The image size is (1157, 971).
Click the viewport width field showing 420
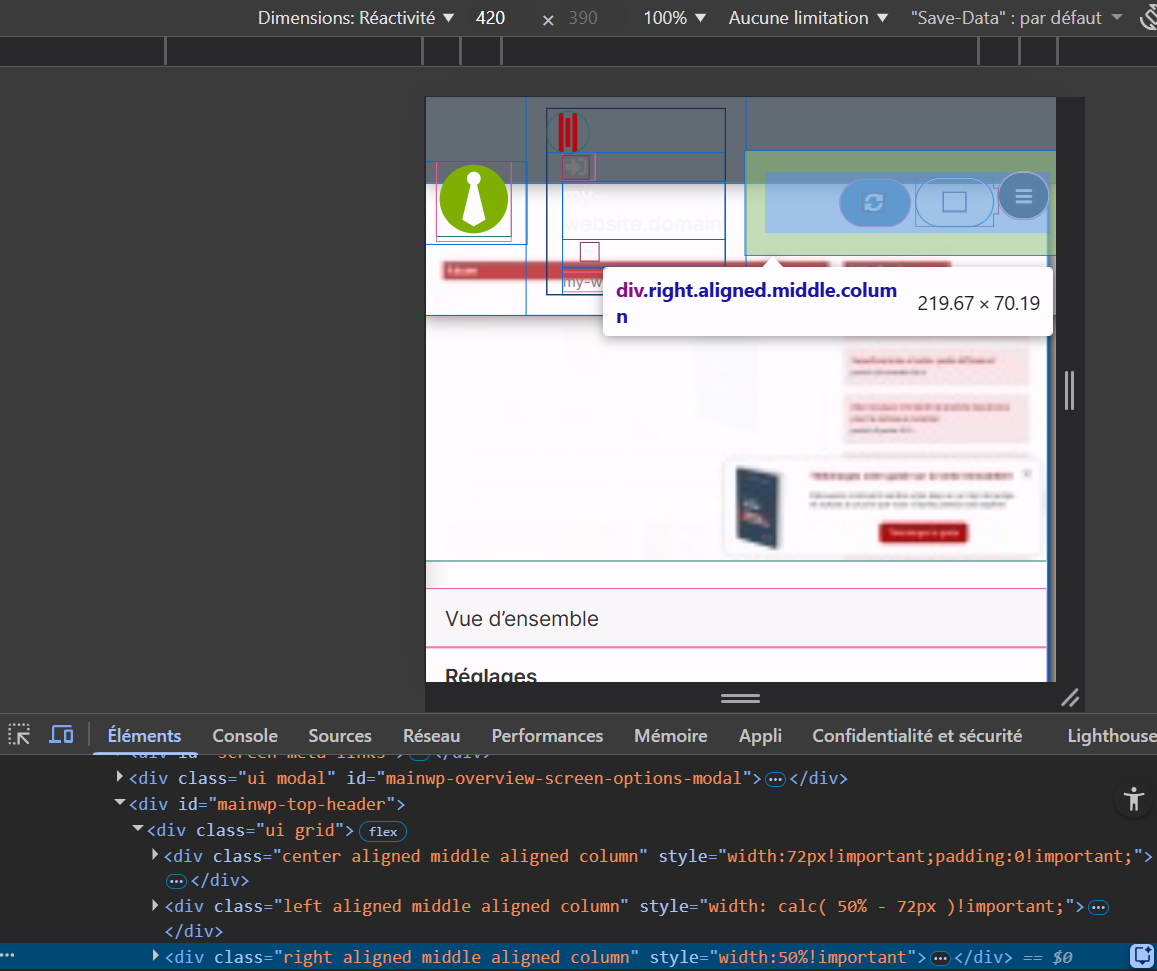(x=490, y=18)
